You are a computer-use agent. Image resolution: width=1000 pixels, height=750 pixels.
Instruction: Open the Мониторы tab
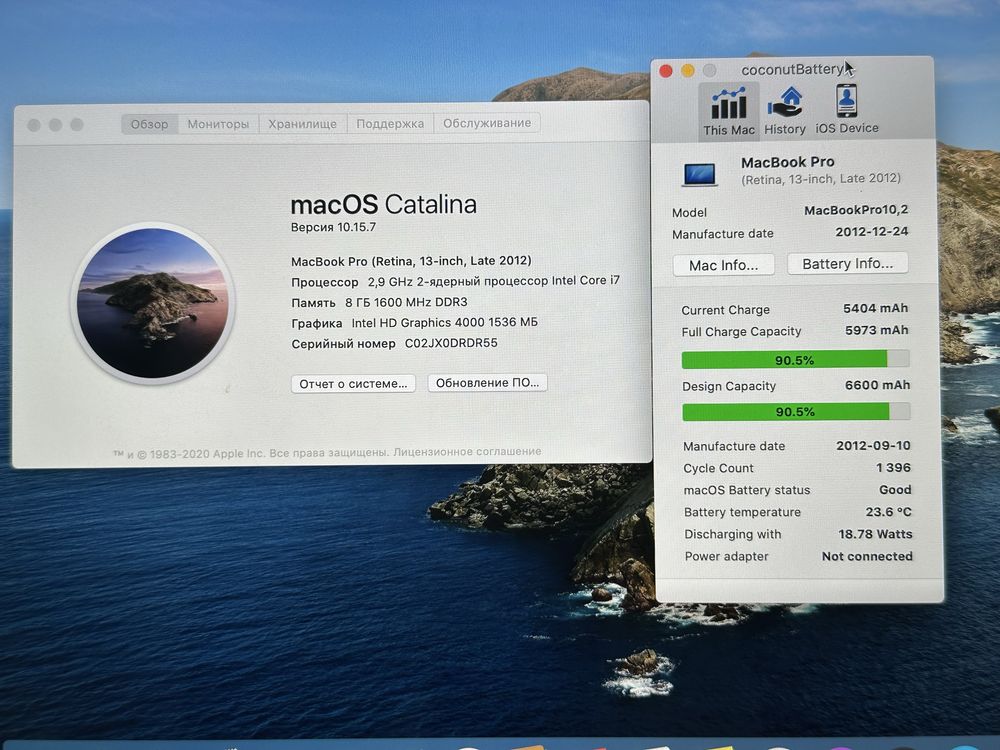pos(218,124)
